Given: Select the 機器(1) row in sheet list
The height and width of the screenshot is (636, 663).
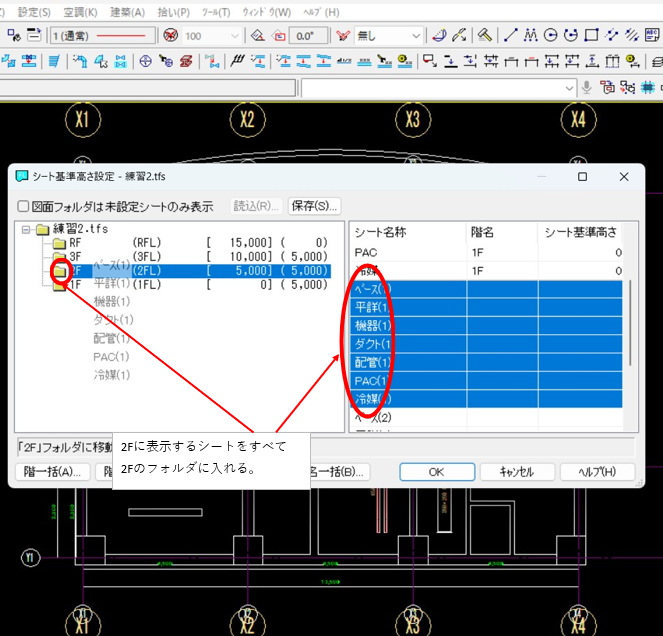Looking at the screenshot, I should click(x=486, y=326).
